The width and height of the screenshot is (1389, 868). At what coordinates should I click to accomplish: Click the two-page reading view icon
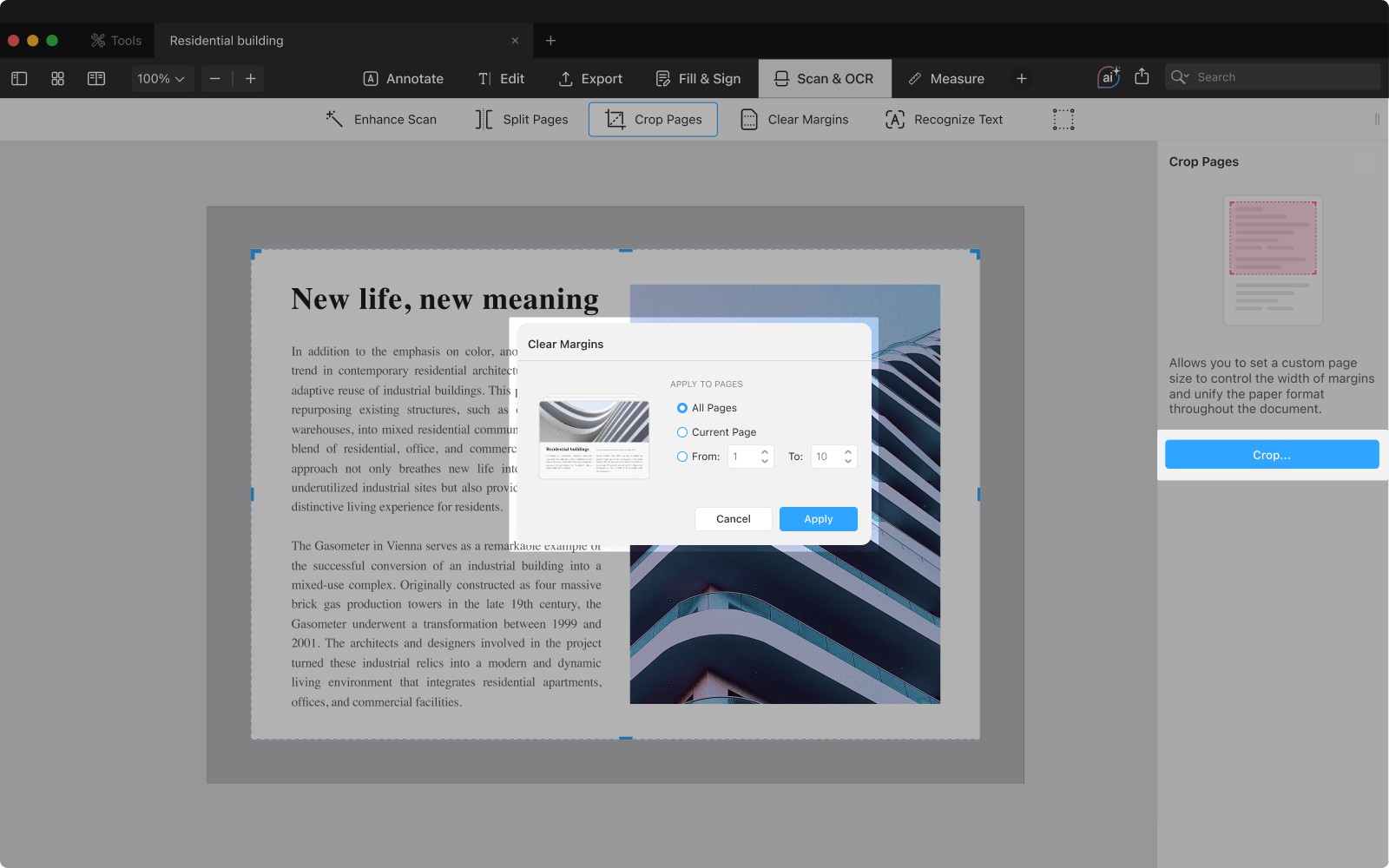click(x=96, y=79)
